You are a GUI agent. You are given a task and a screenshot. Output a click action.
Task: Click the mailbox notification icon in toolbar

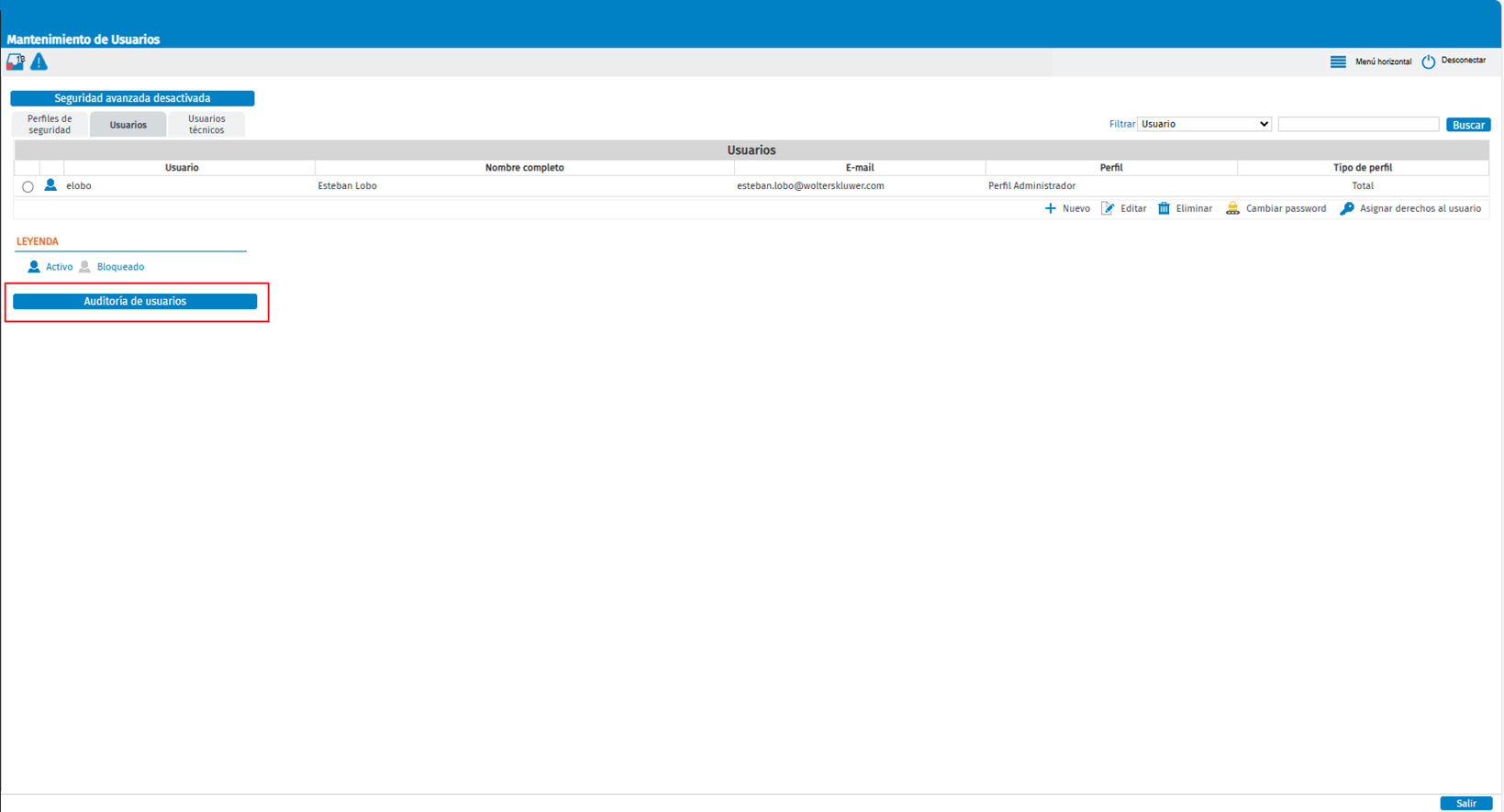pos(16,61)
